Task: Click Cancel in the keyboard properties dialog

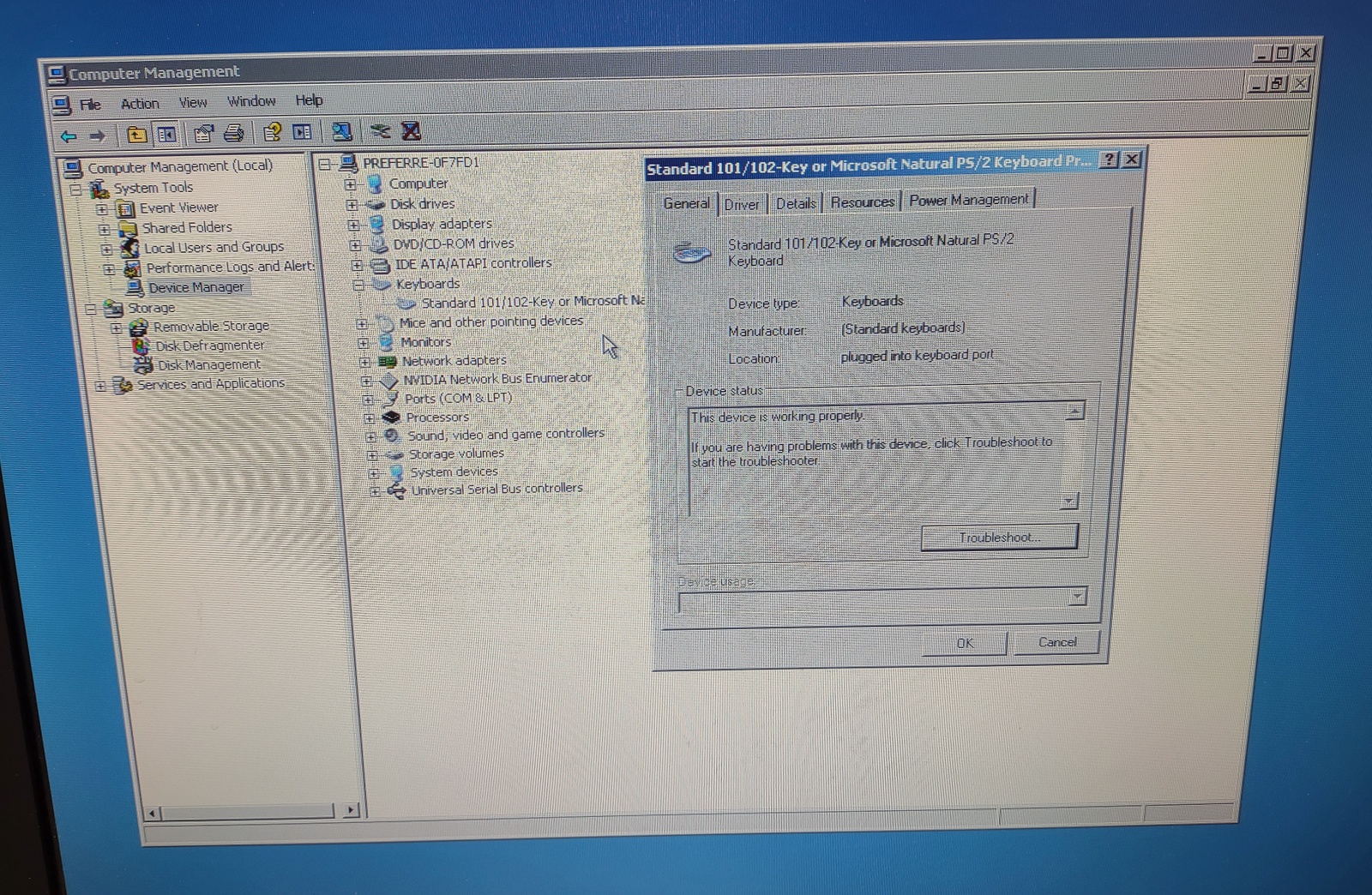Action: coord(1056,642)
